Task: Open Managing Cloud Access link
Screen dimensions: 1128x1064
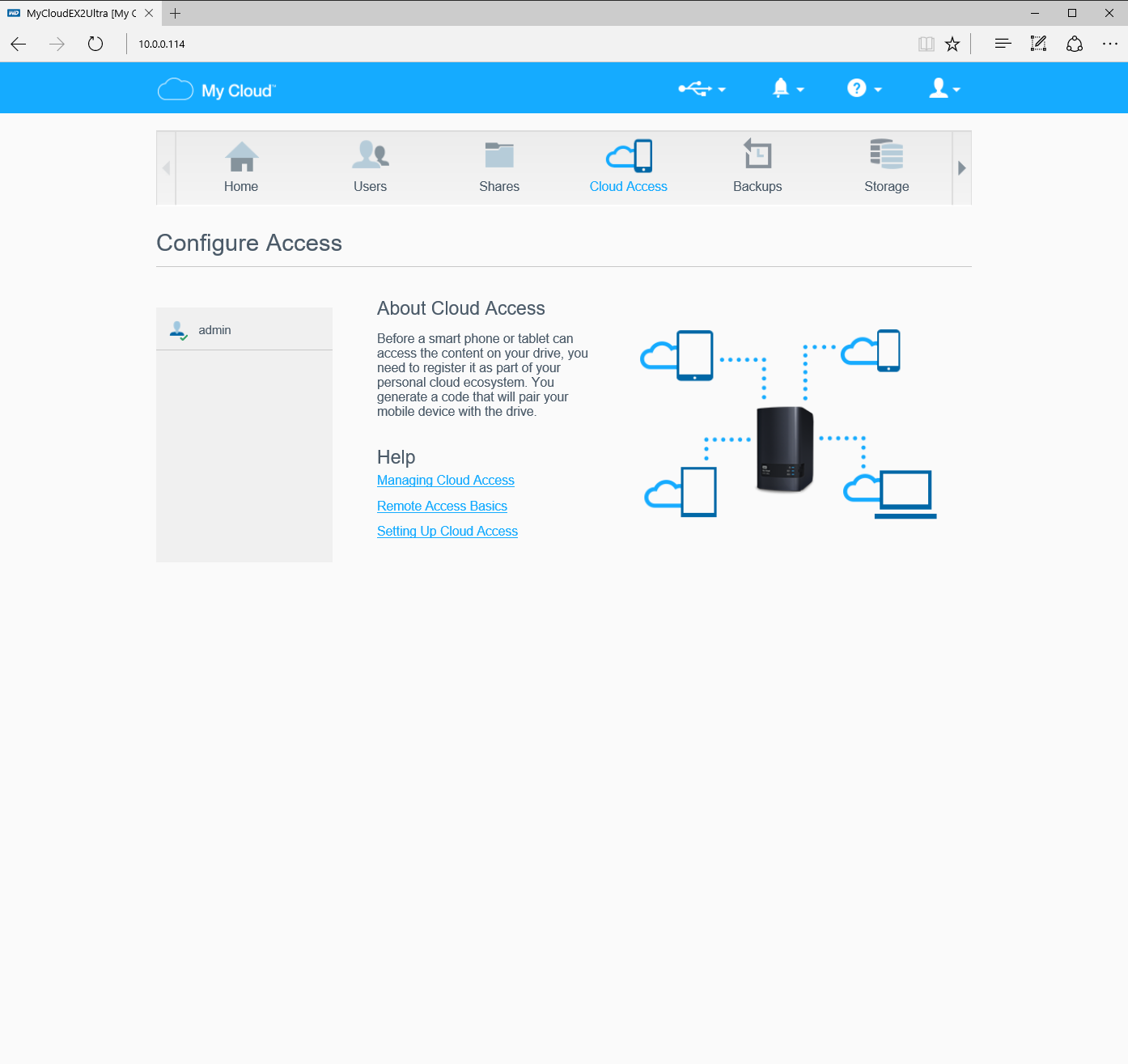Action: click(445, 481)
